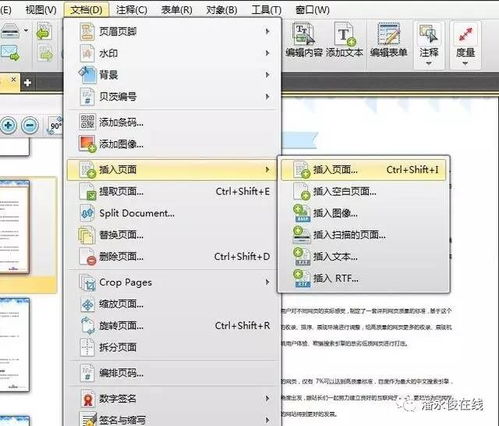Click the rotate 90° thumbnail icon

[55, 125]
